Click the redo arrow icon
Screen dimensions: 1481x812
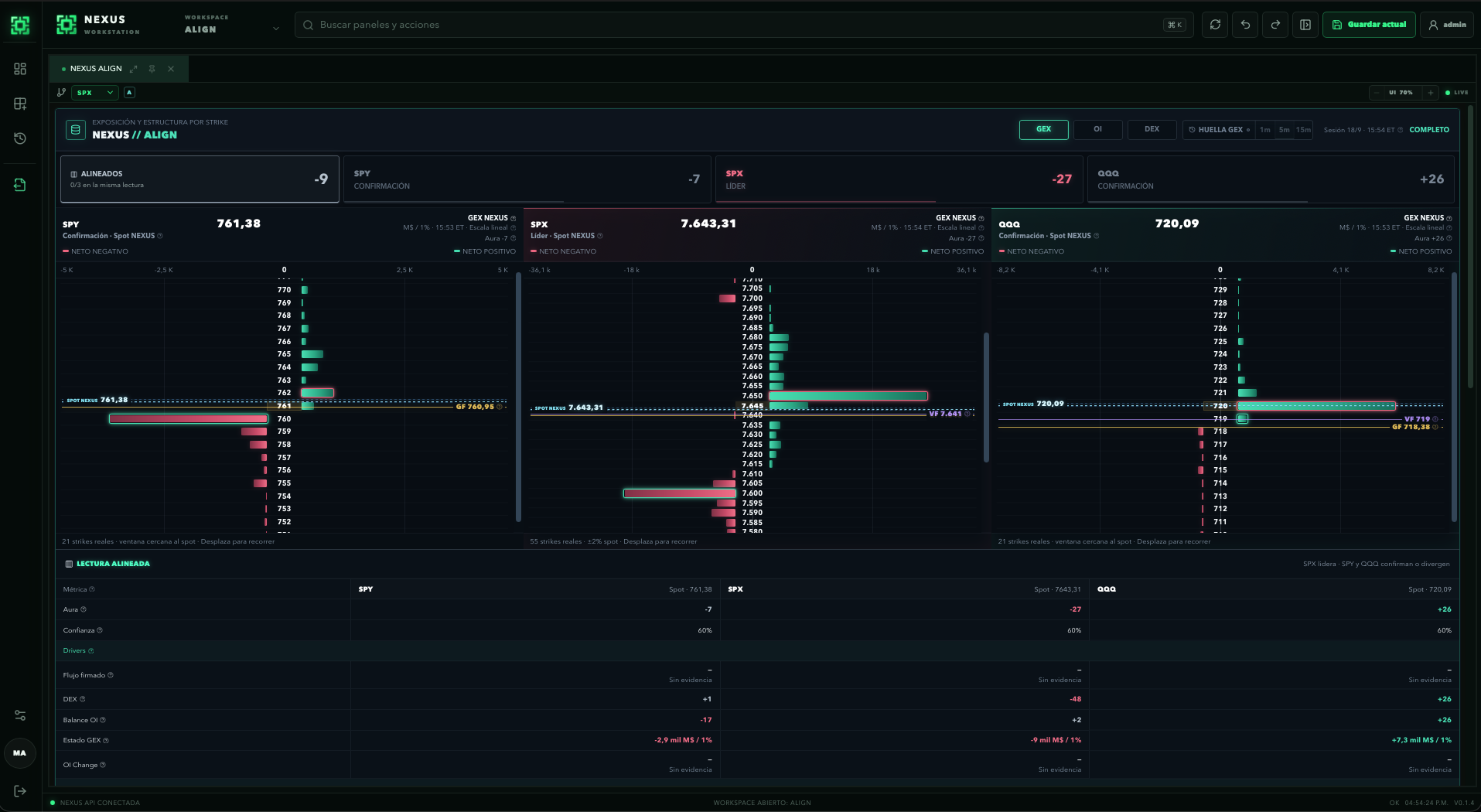tap(1275, 25)
